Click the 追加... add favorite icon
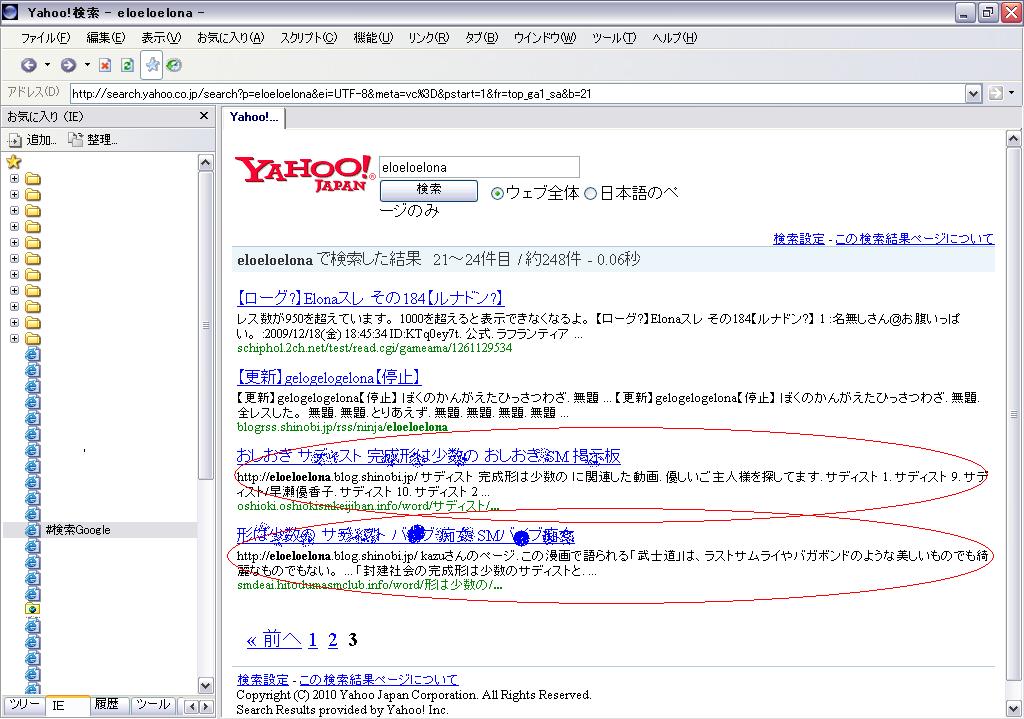The height and width of the screenshot is (719, 1024). pos(14,140)
